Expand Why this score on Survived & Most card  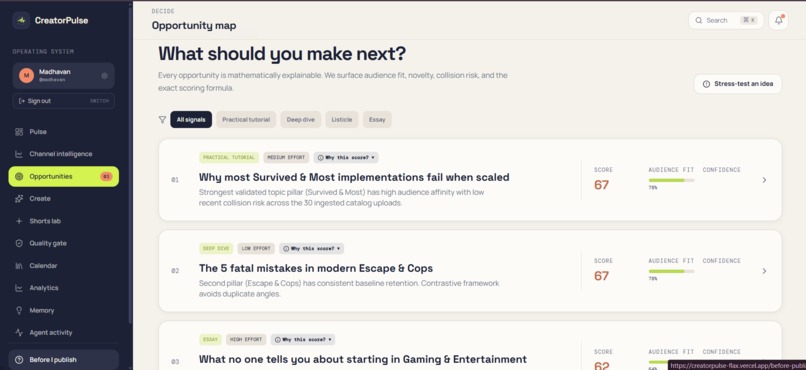coord(346,158)
